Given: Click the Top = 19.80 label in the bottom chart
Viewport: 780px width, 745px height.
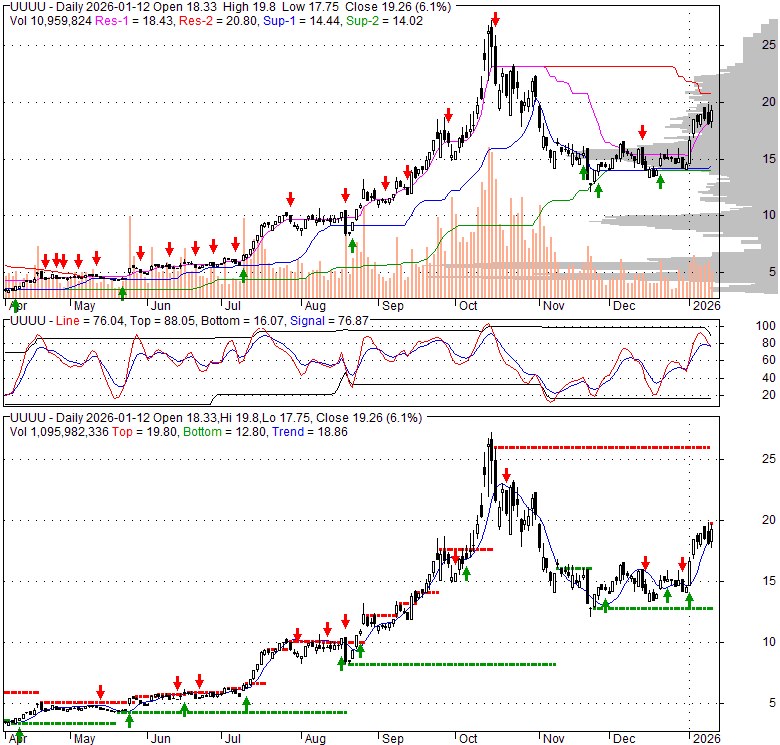Looking at the screenshot, I should coord(144,432).
